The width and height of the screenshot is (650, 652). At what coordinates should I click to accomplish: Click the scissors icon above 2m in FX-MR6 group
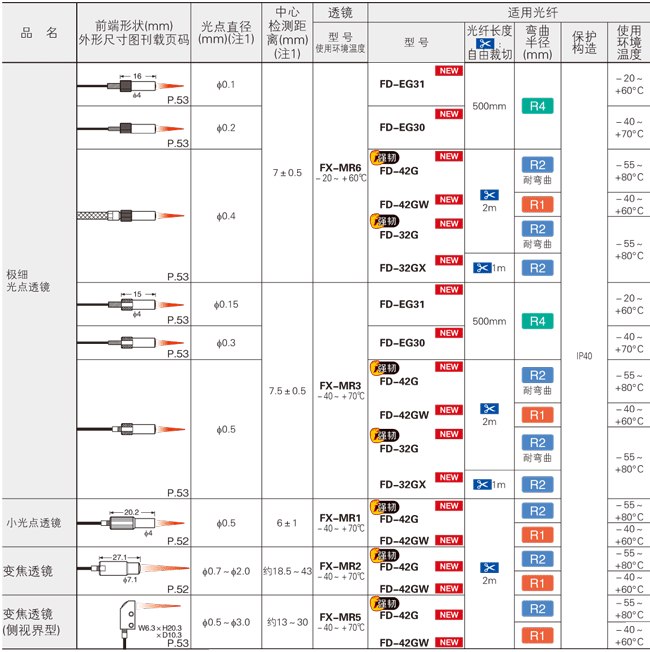489,195
